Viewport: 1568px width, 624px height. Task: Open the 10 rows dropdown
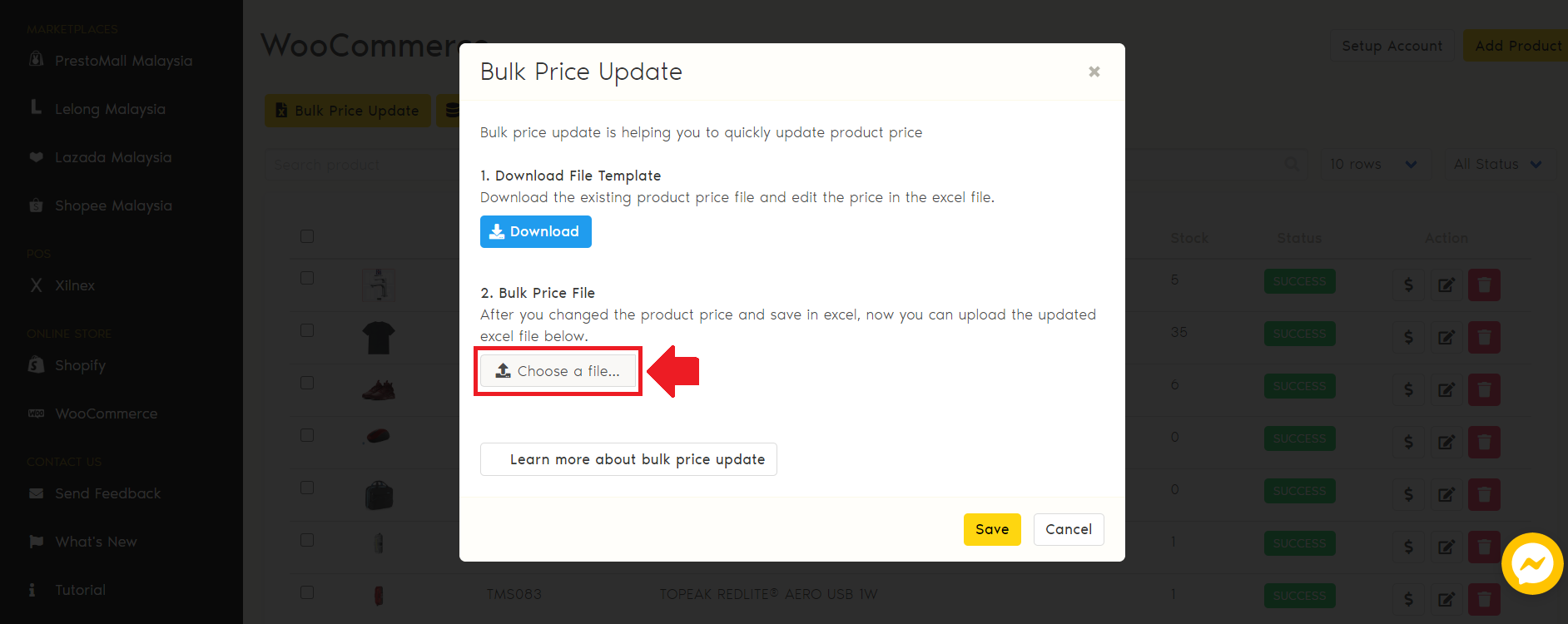tap(1372, 165)
